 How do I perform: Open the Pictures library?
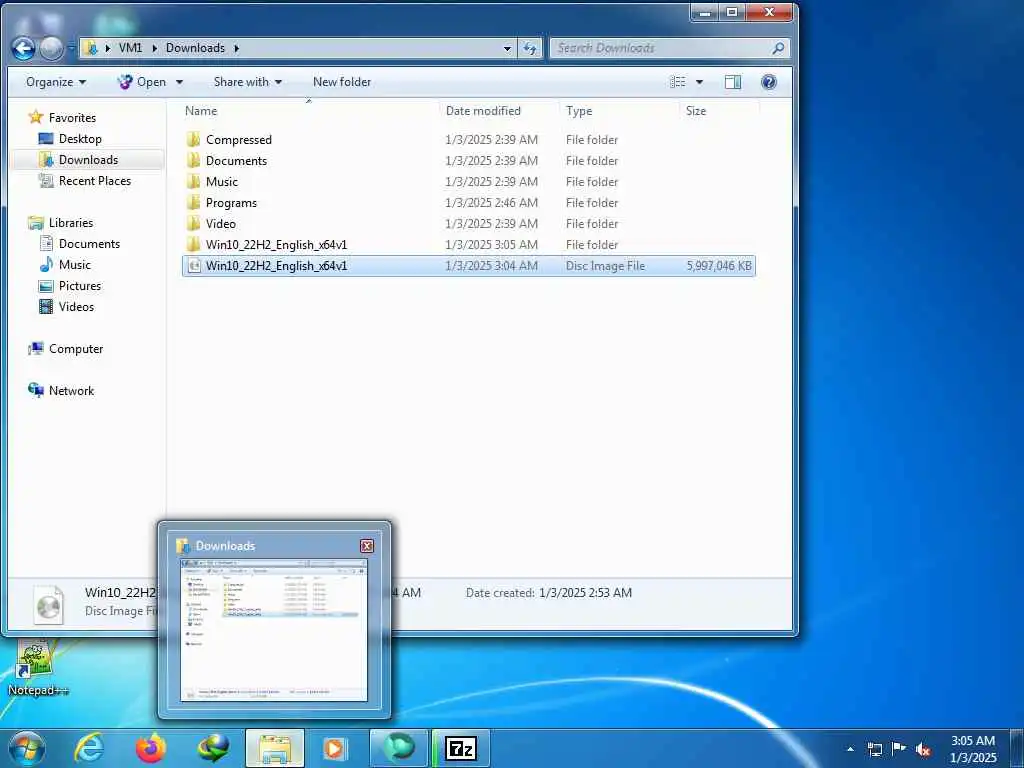point(80,285)
